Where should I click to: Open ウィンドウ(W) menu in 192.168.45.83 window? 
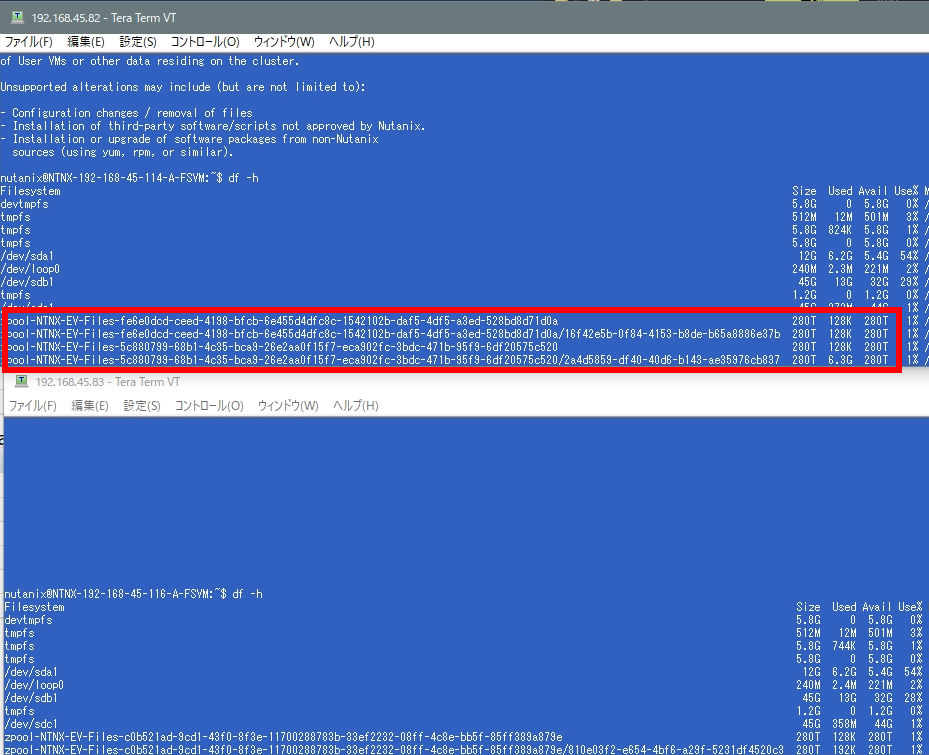pyautogui.click(x=288, y=405)
